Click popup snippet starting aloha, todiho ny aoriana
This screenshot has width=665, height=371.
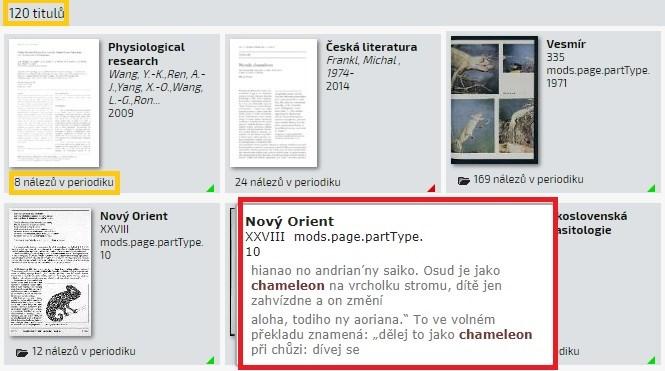tap(391, 335)
